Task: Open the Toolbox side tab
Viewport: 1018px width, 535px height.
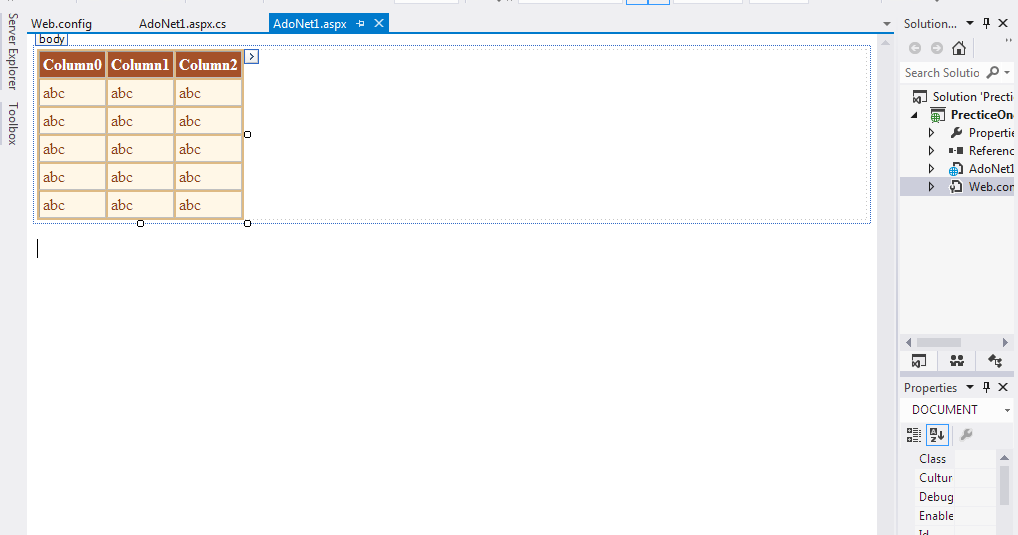Action: 12,123
